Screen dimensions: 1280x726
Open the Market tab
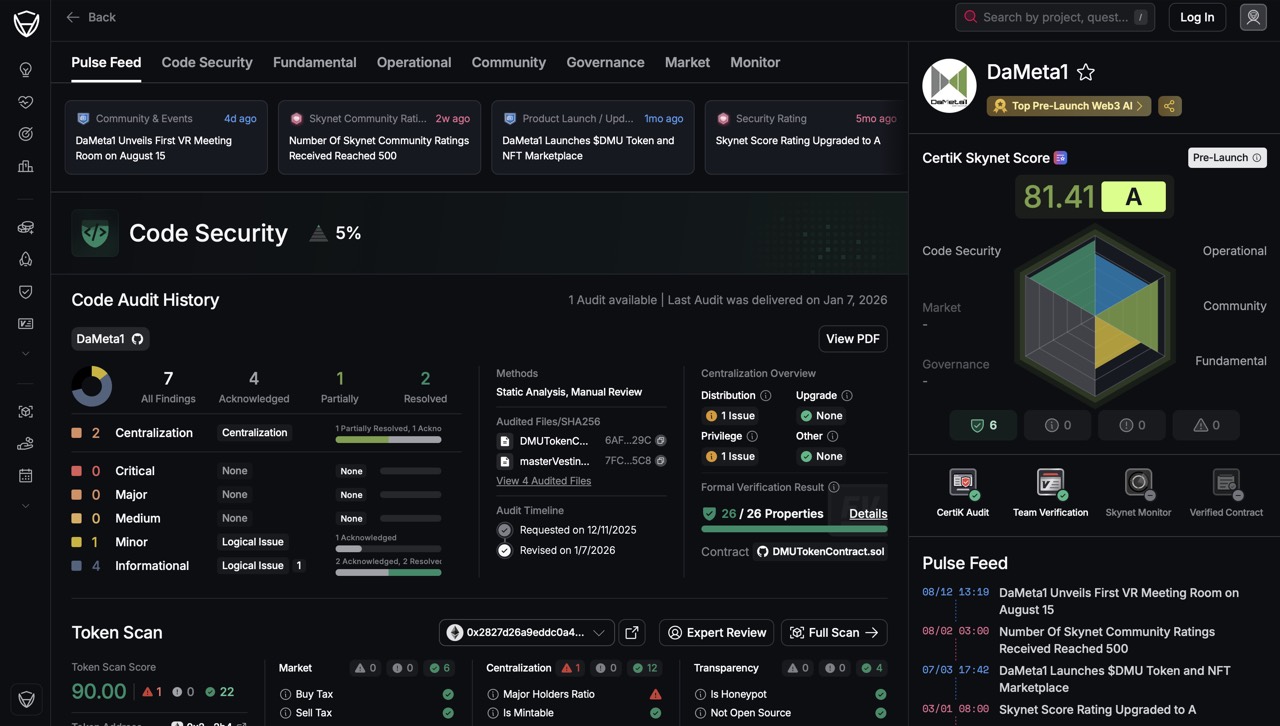(687, 62)
